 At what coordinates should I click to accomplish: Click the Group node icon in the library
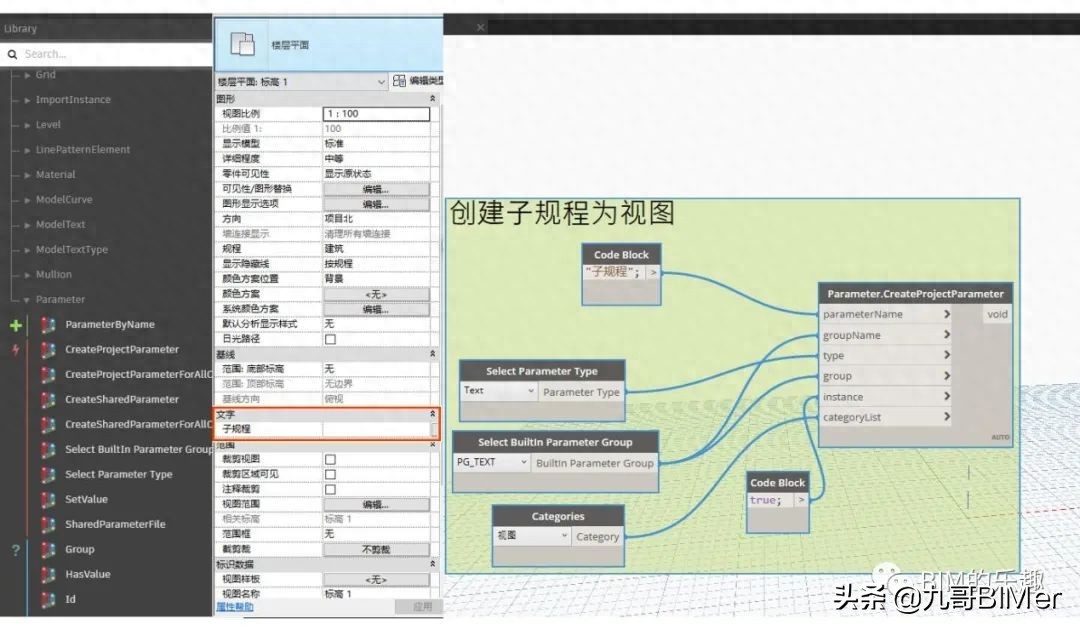(48, 549)
